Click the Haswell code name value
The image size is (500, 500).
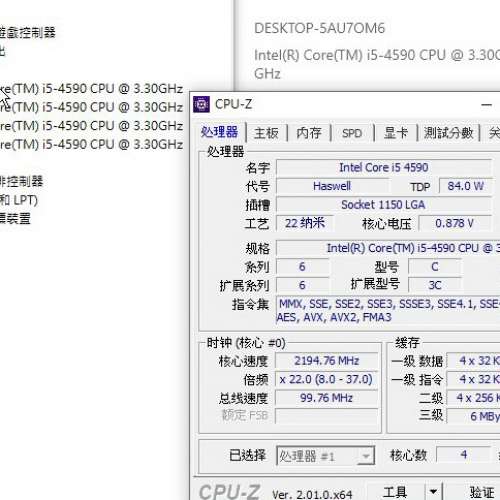click(332, 186)
